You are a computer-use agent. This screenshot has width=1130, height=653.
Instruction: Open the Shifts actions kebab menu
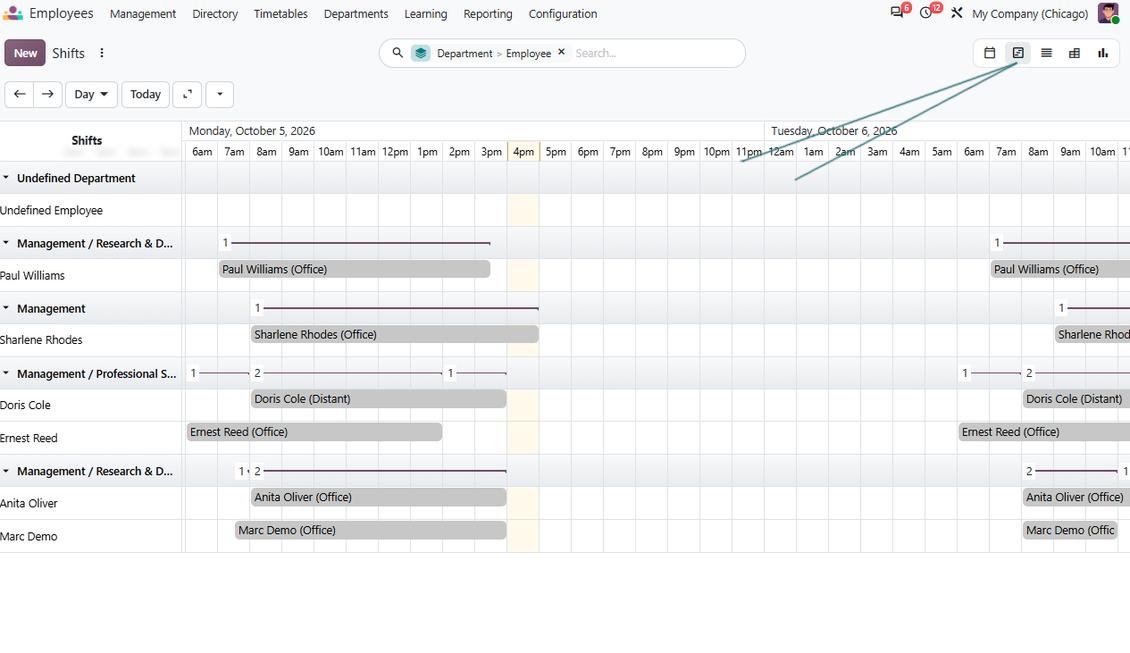click(102, 53)
